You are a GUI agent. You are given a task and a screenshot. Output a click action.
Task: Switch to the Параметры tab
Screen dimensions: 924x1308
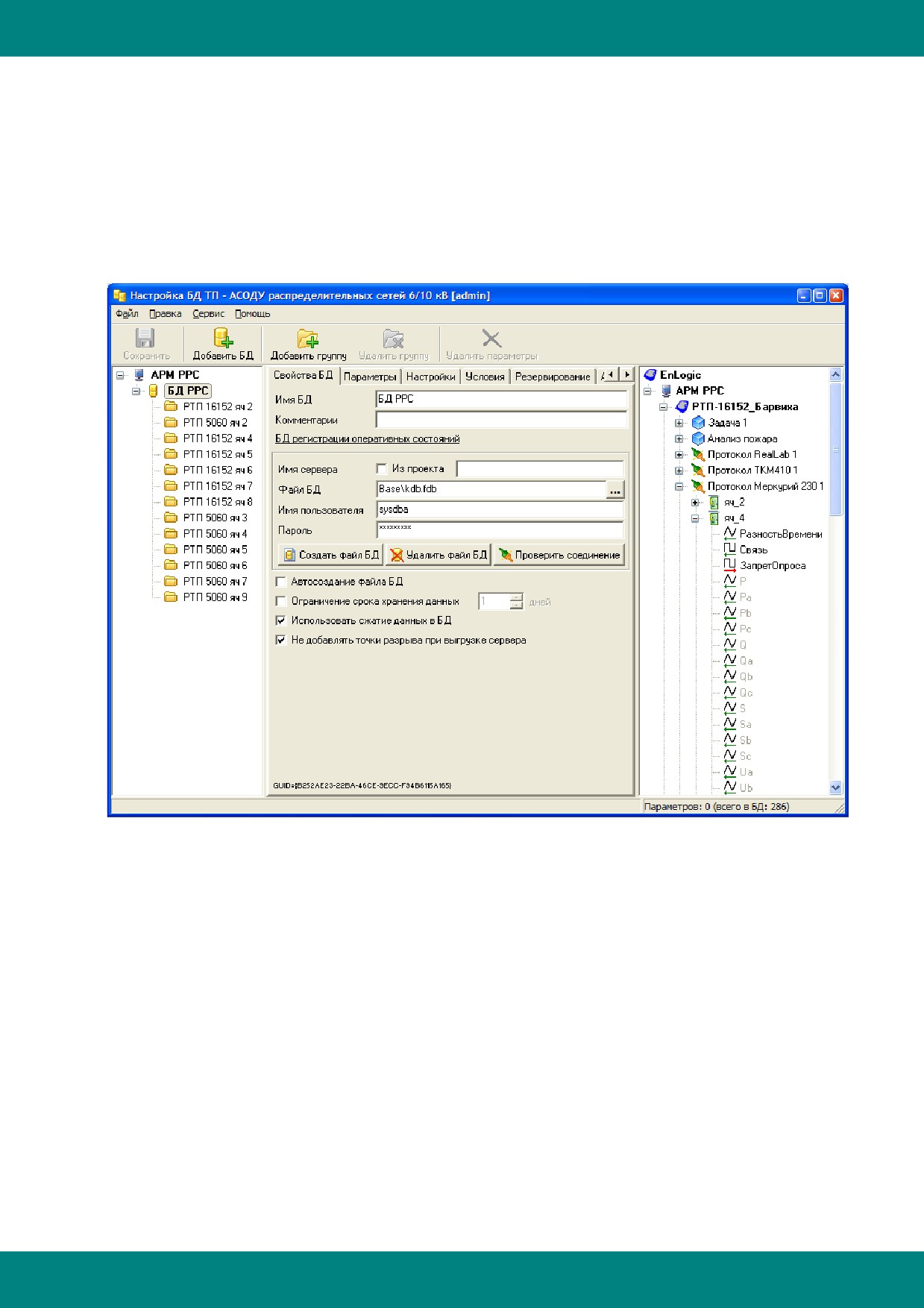370,377
